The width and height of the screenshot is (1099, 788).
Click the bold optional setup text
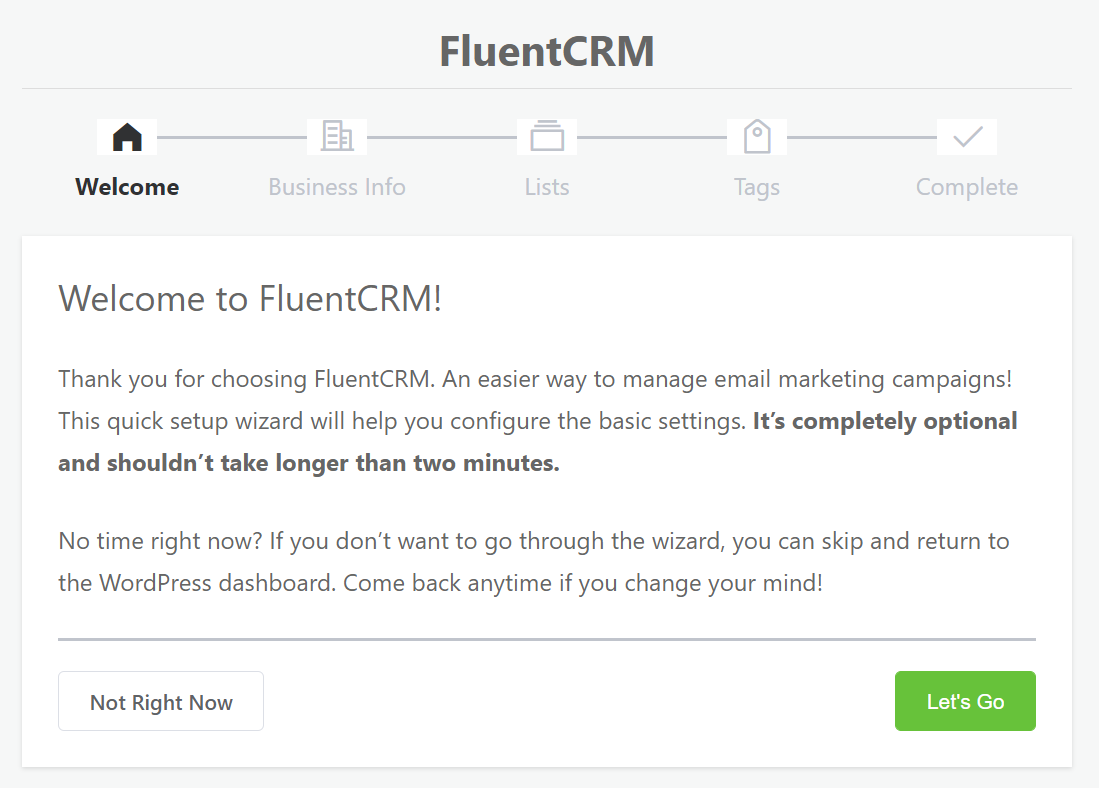[x=884, y=421]
